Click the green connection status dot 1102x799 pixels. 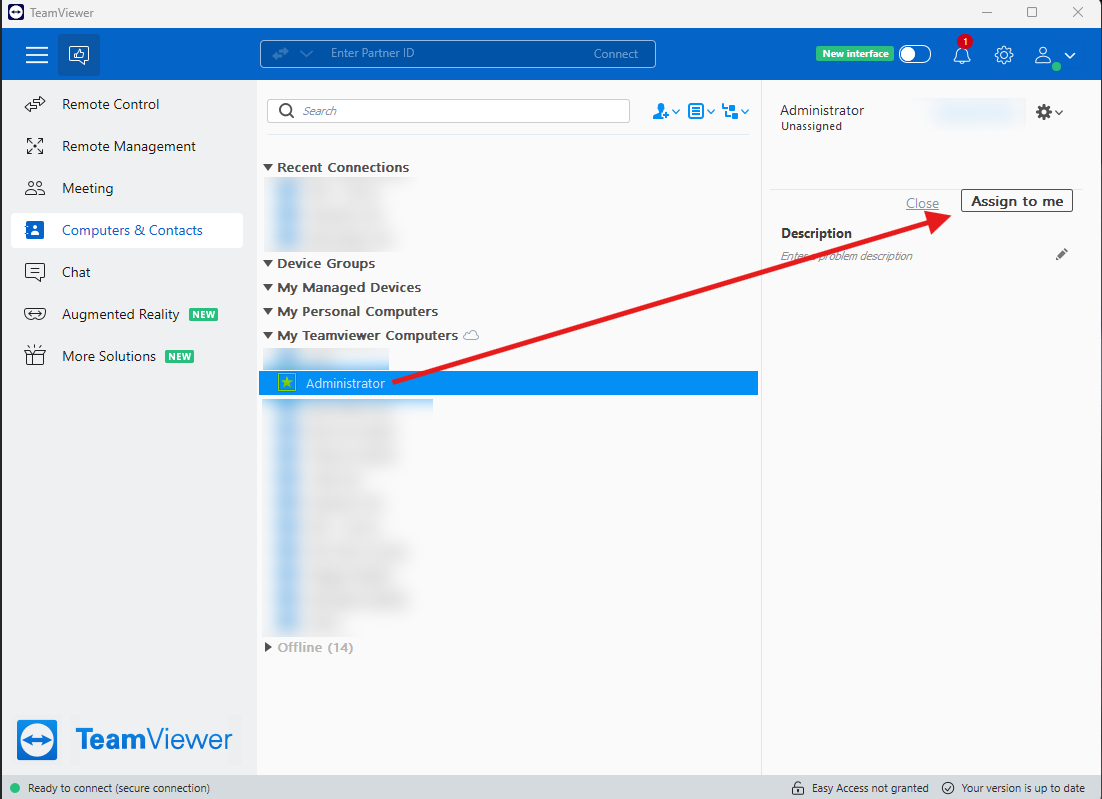point(15,788)
